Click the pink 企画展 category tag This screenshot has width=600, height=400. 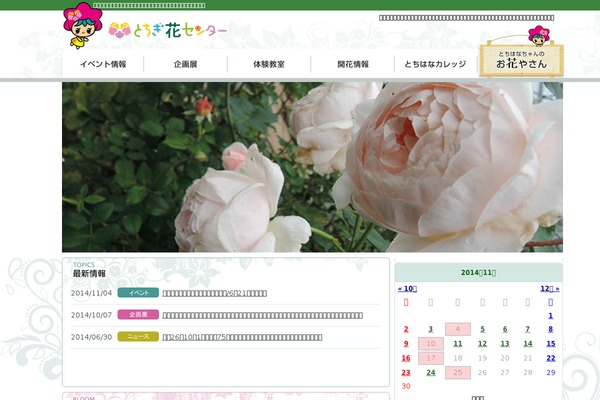(x=138, y=315)
